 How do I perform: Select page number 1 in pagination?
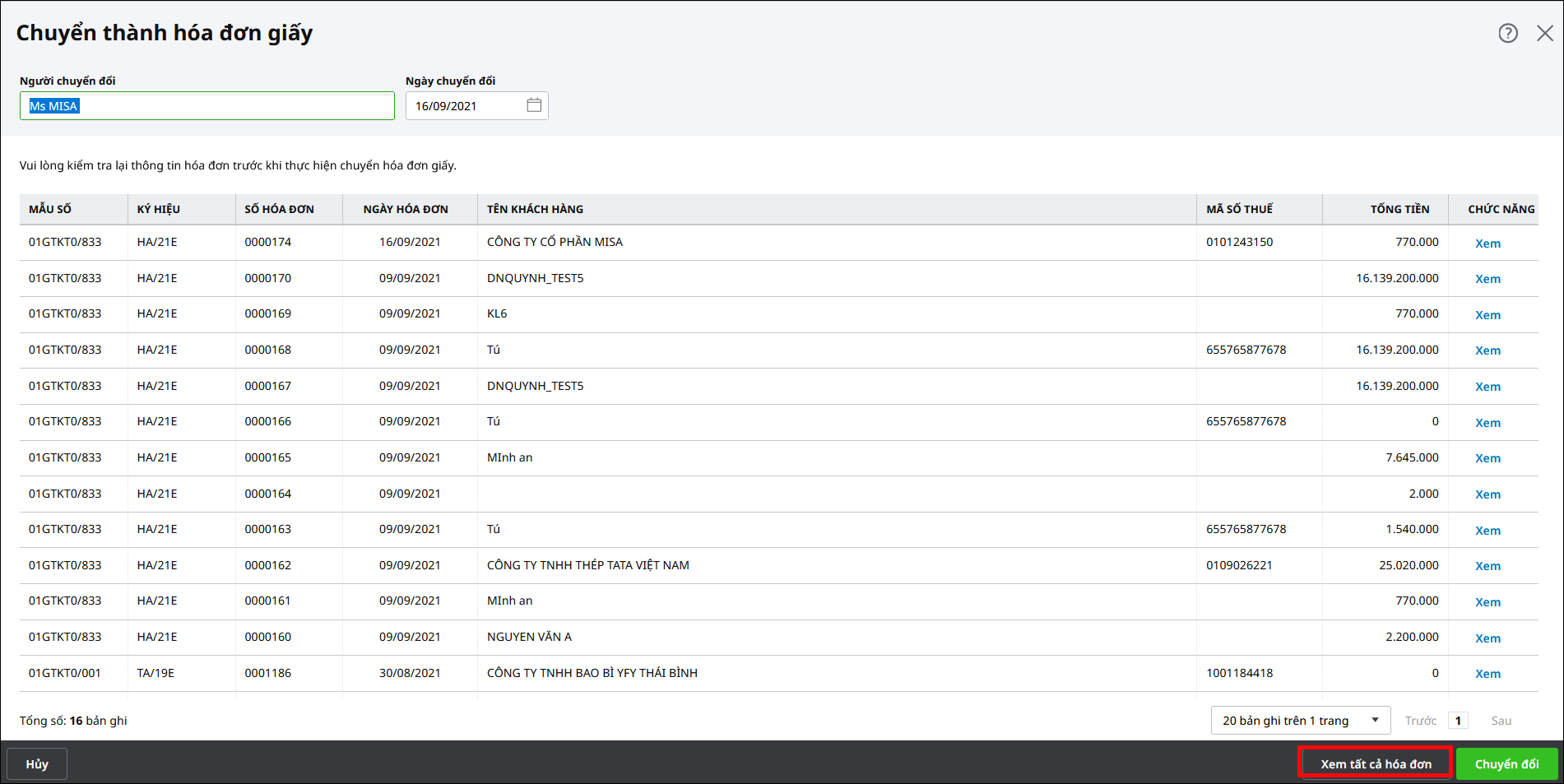click(x=1458, y=721)
